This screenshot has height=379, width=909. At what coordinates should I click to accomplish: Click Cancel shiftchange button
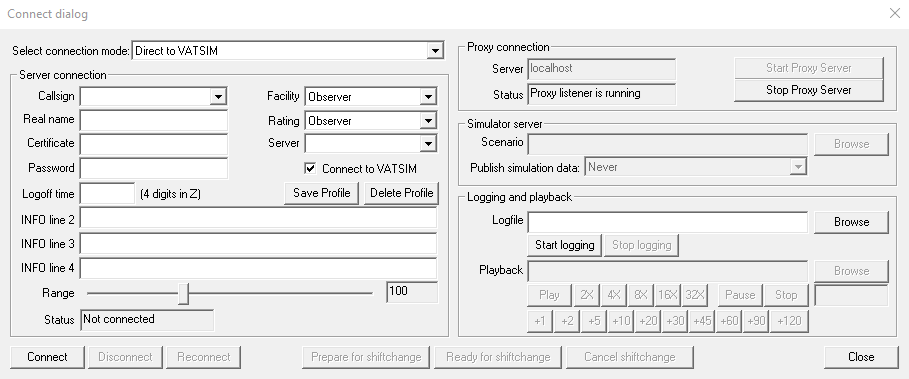[630, 357]
